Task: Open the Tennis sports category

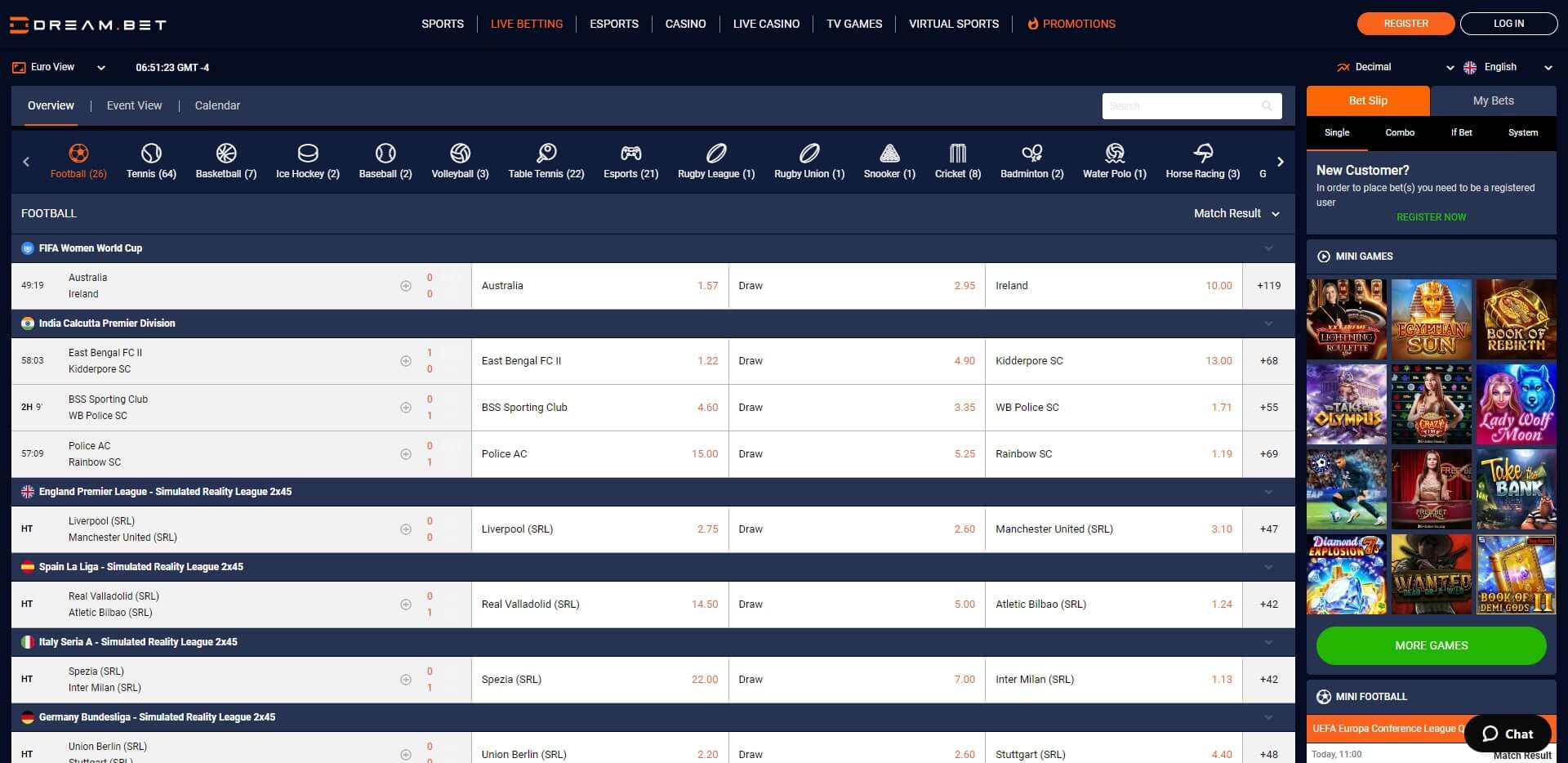Action: [x=150, y=155]
